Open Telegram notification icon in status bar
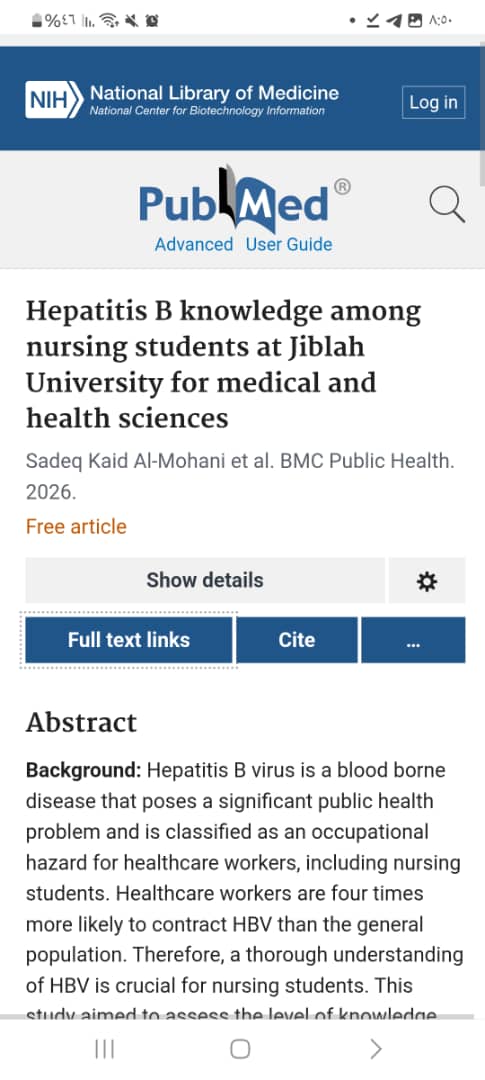The width and height of the screenshot is (485, 1080). (x=393, y=21)
